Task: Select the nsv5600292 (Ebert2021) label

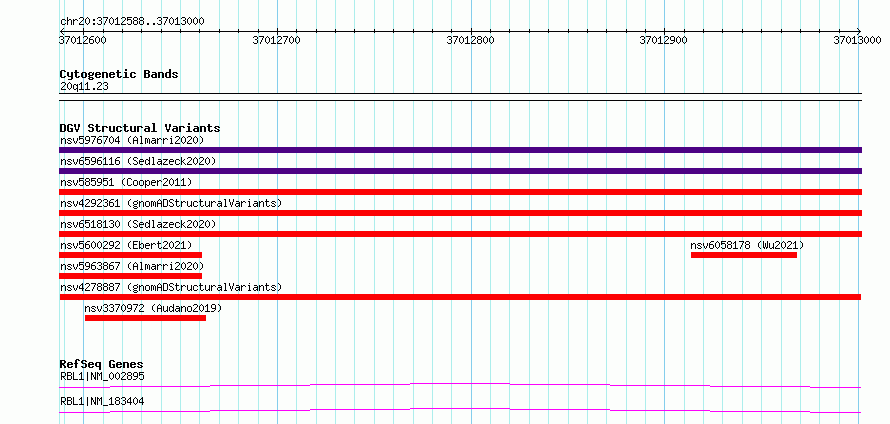Action: (x=126, y=245)
